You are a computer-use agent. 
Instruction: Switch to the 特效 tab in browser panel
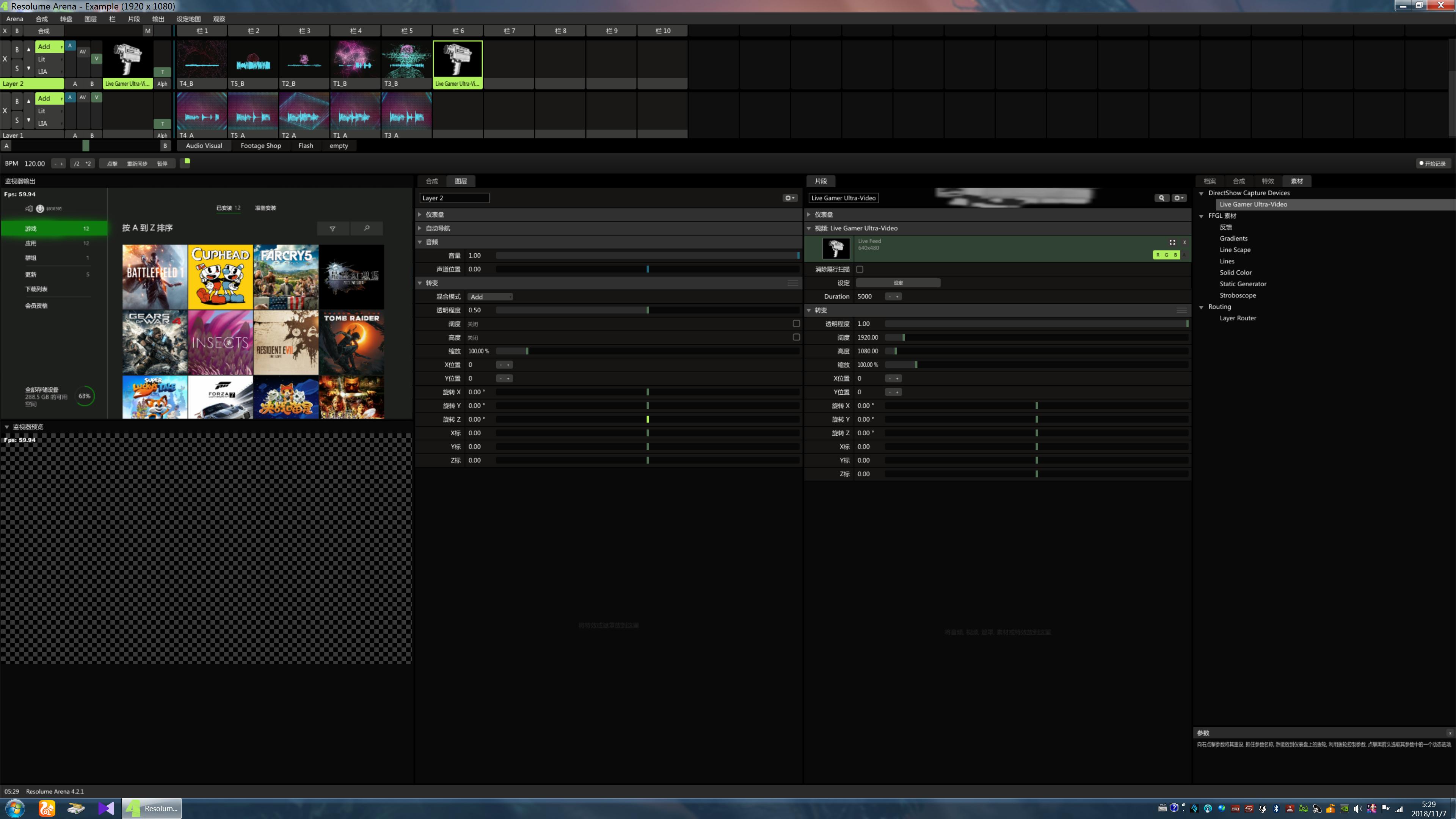[1267, 181]
